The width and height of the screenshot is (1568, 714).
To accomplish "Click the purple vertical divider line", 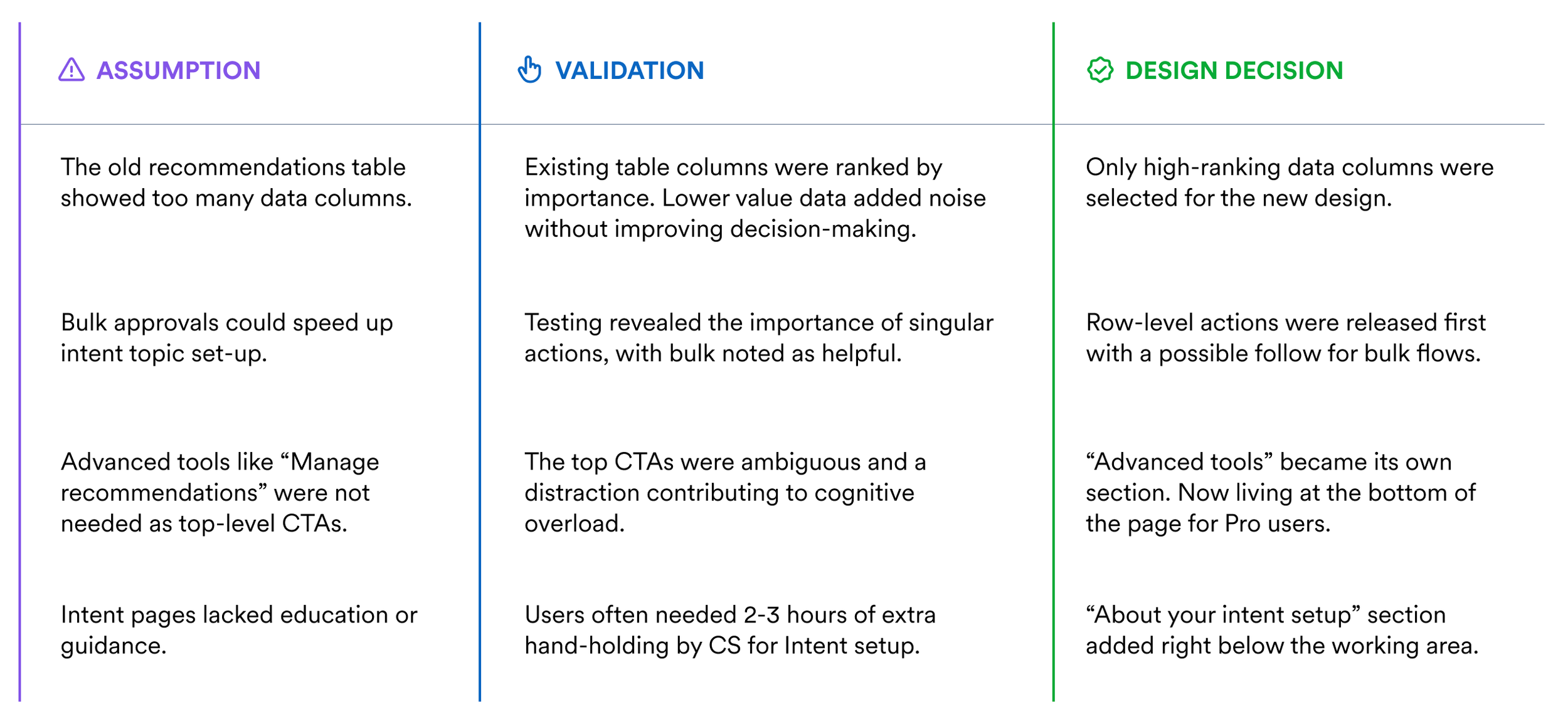I will click(x=20, y=362).
